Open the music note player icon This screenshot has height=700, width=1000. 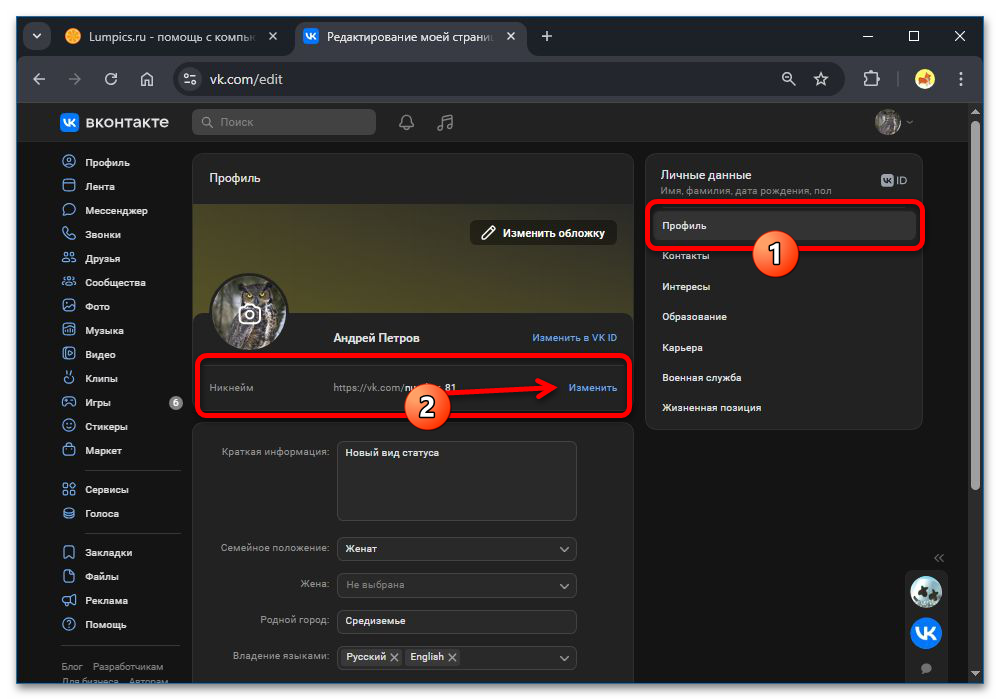(x=445, y=122)
